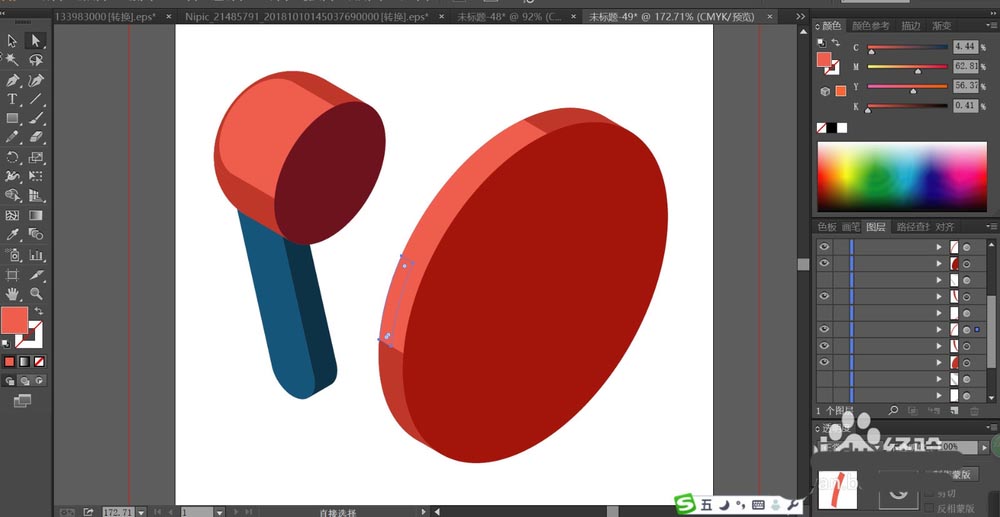Open the artboard number dropdown
1000x517 pixels.
(x=219, y=512)
